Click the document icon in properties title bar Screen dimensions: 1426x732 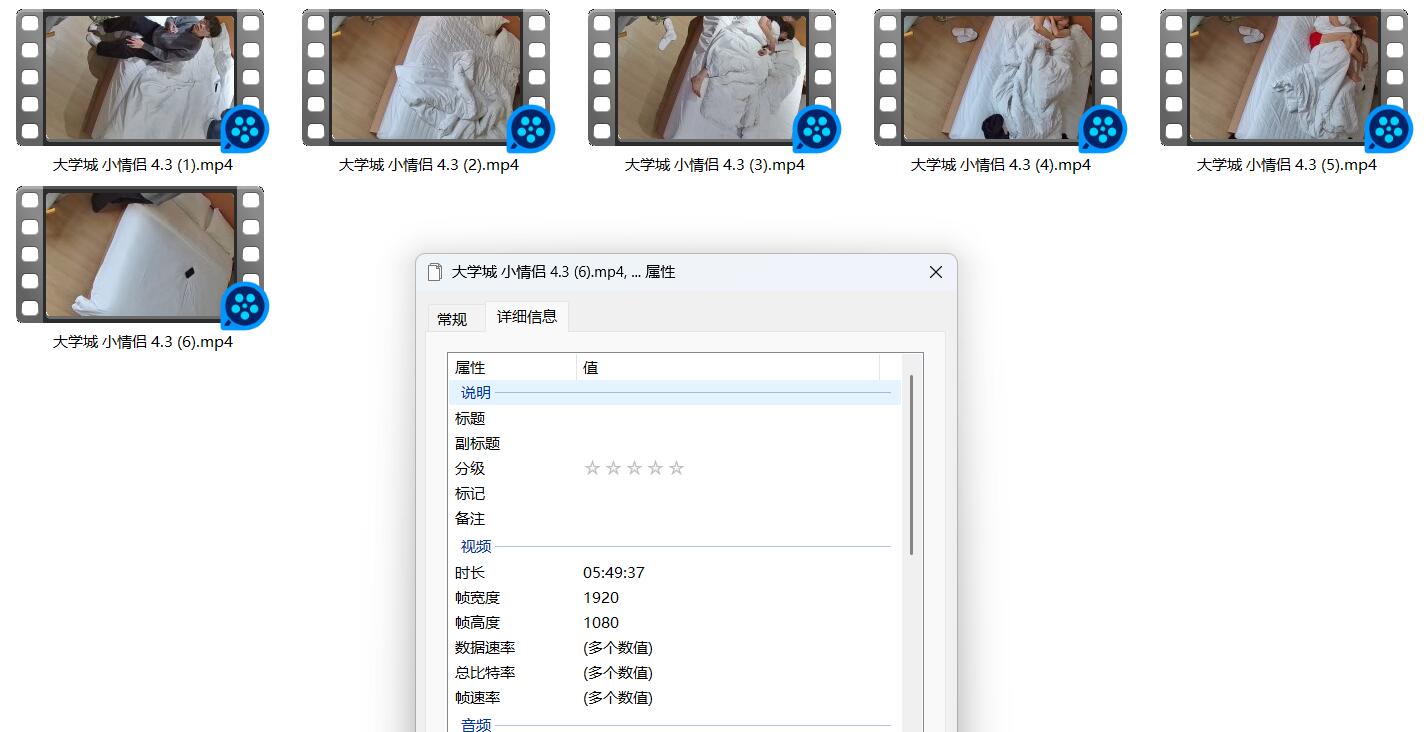435,272
